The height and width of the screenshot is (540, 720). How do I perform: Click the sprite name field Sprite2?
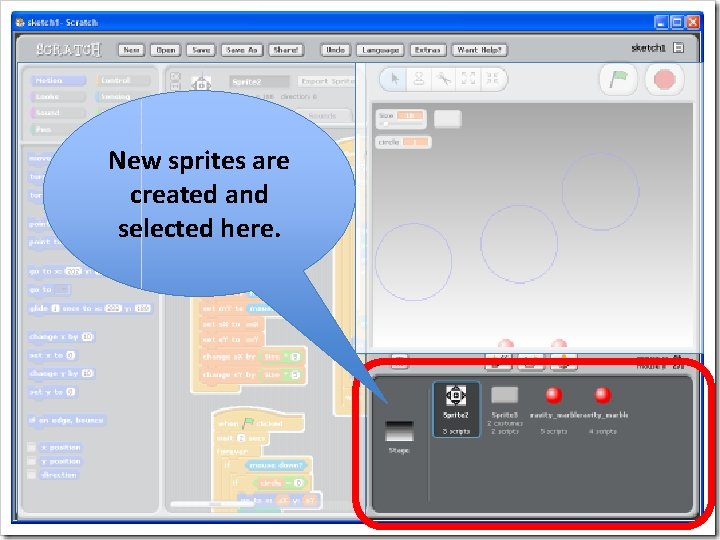[x=259, y=82]
